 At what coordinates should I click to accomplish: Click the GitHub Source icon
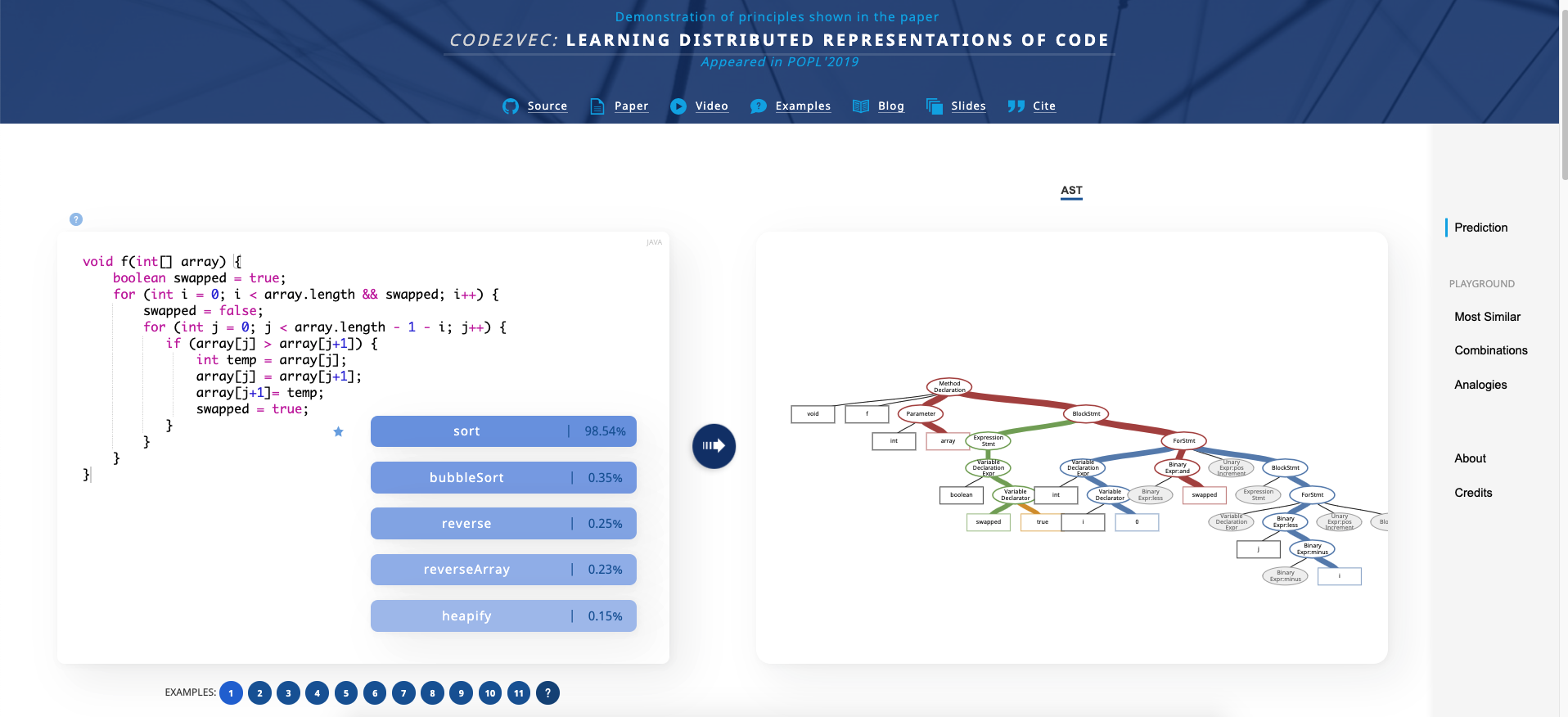[x=511, y=106]
